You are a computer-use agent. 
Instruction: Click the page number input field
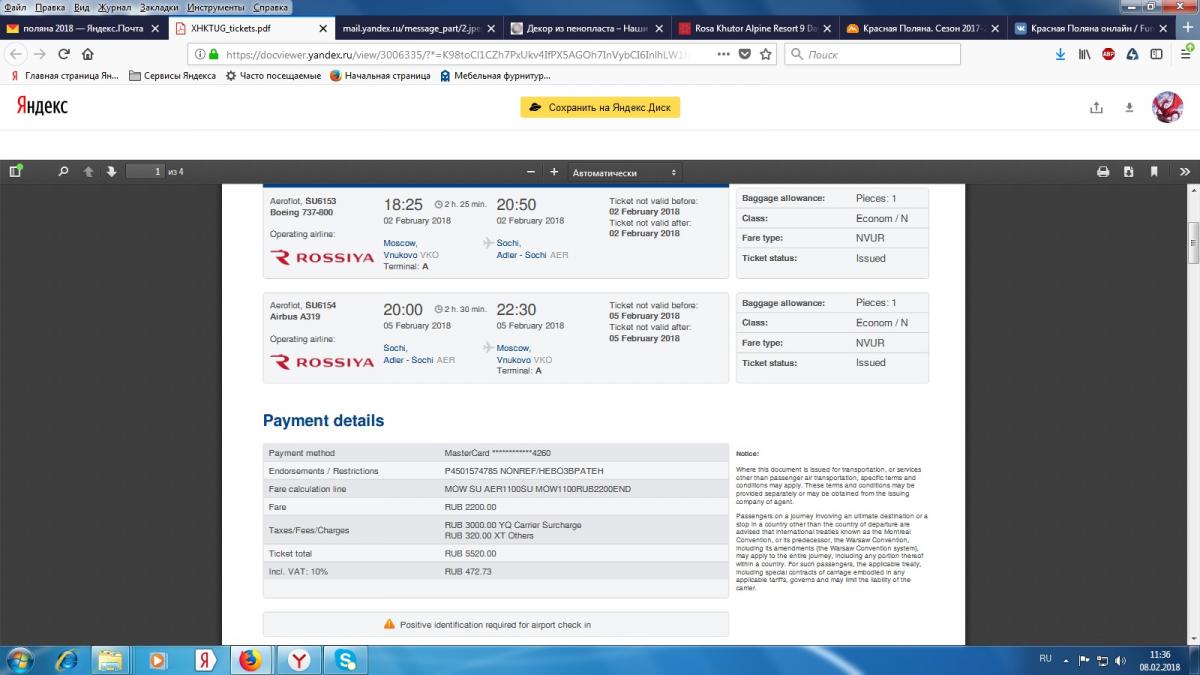[x=145, y=172]
